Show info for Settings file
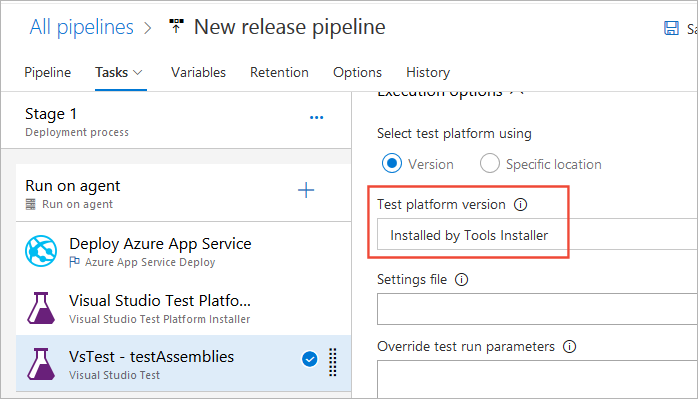698x399 pixels. click(462, 280)
